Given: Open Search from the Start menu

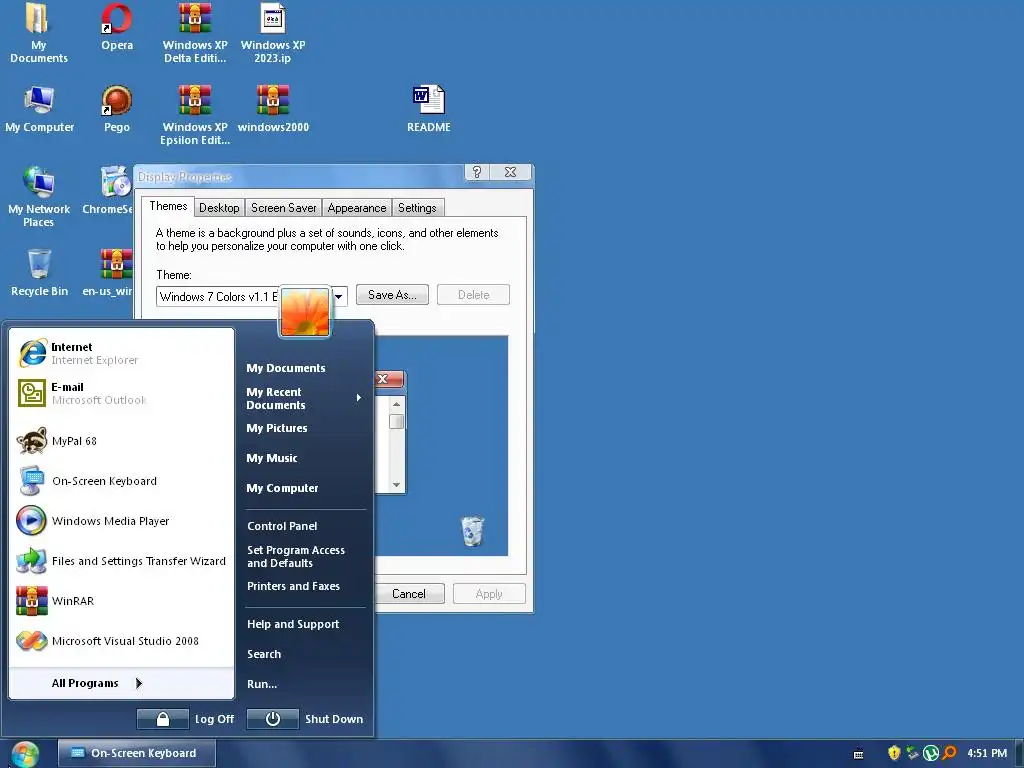Looking at the screenshot, I should pos(264,654).
